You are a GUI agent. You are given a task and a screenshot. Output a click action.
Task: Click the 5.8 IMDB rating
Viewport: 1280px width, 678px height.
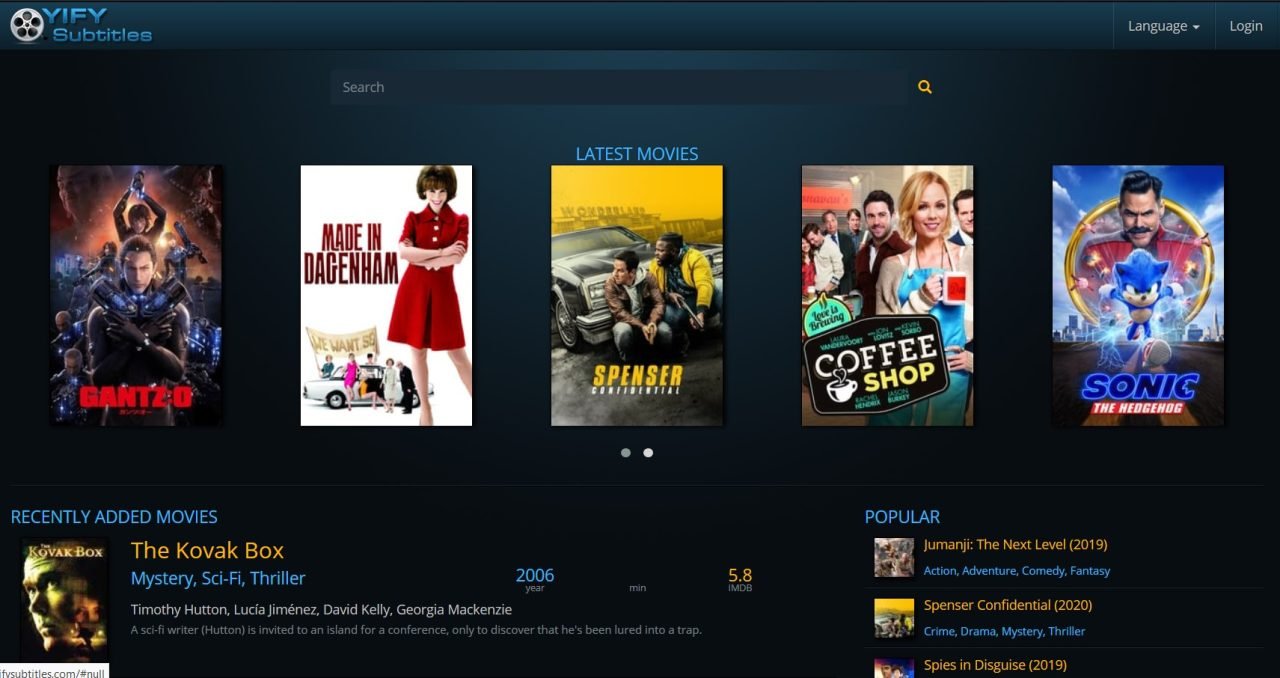740,575
